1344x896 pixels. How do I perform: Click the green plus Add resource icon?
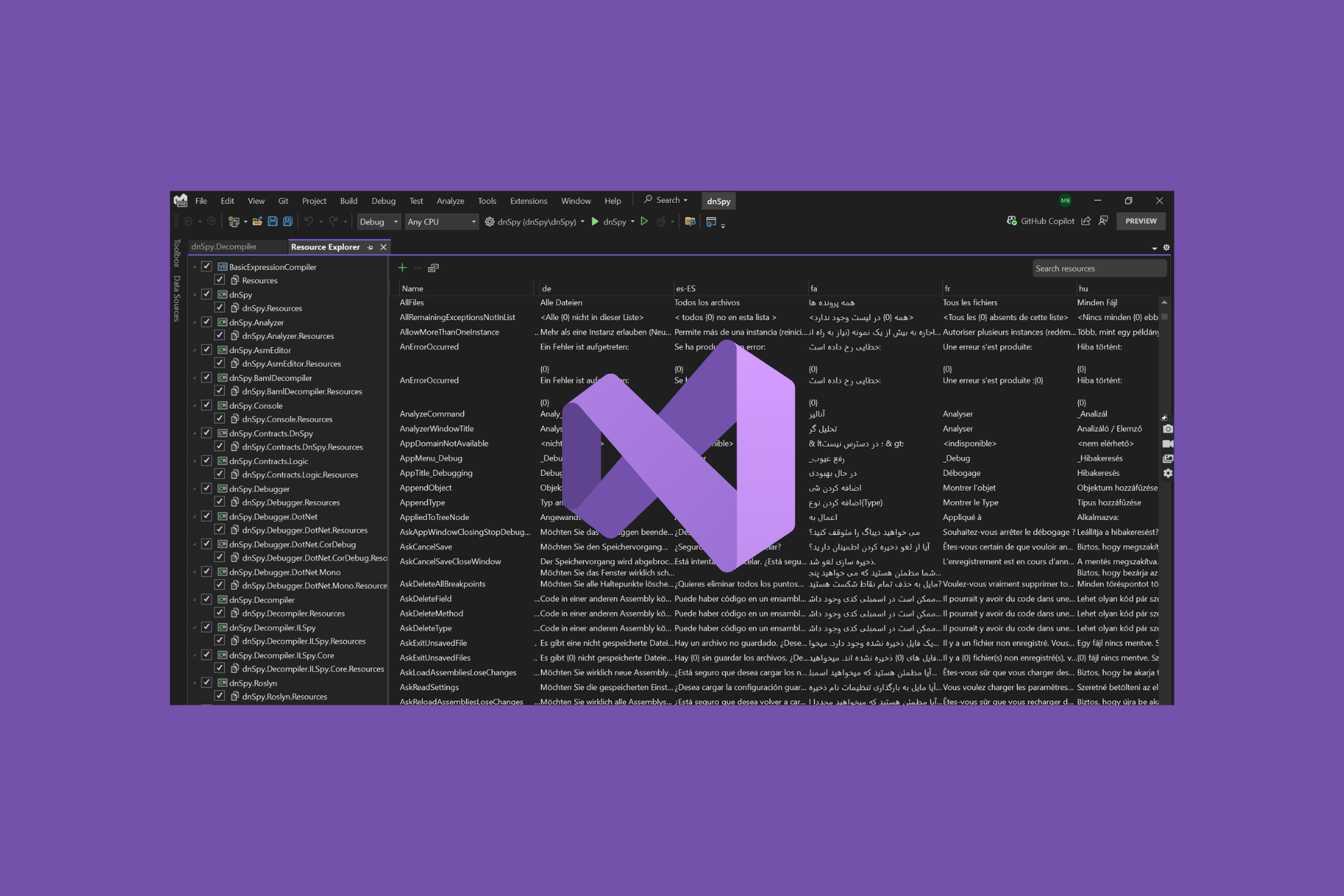tap(402, 267)
